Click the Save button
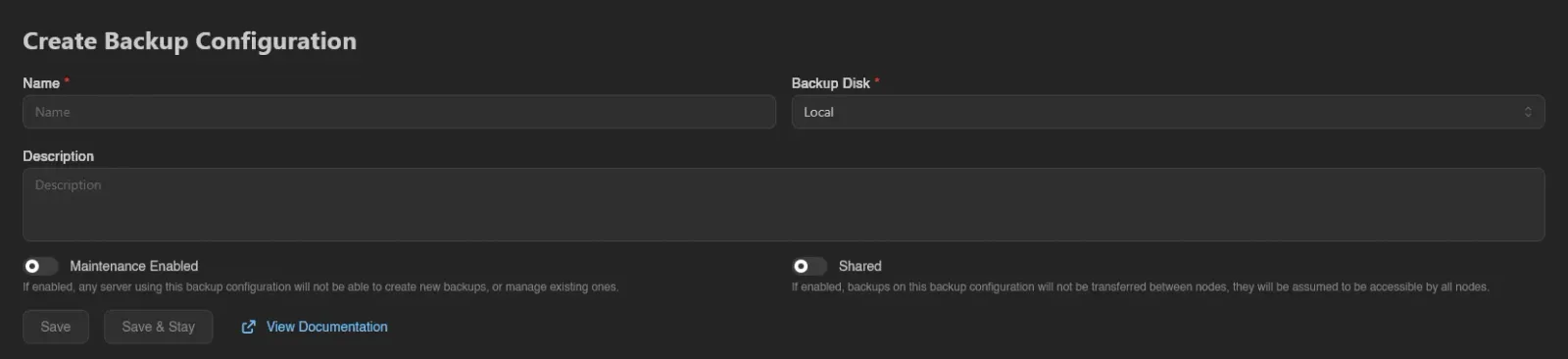Image resolution: width=1568 pixels, height=359 pixels. [x=56, y=327]
